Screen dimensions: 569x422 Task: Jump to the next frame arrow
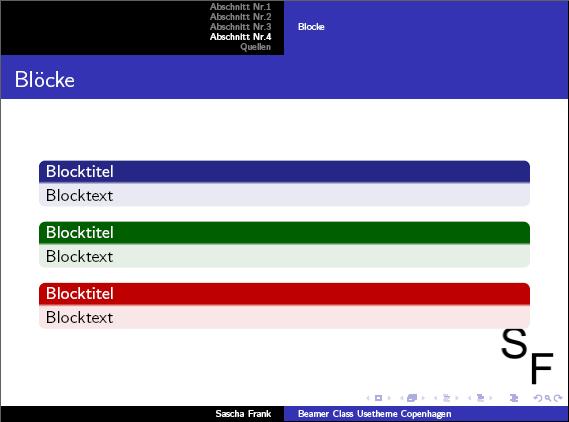(x=423, y=398)
